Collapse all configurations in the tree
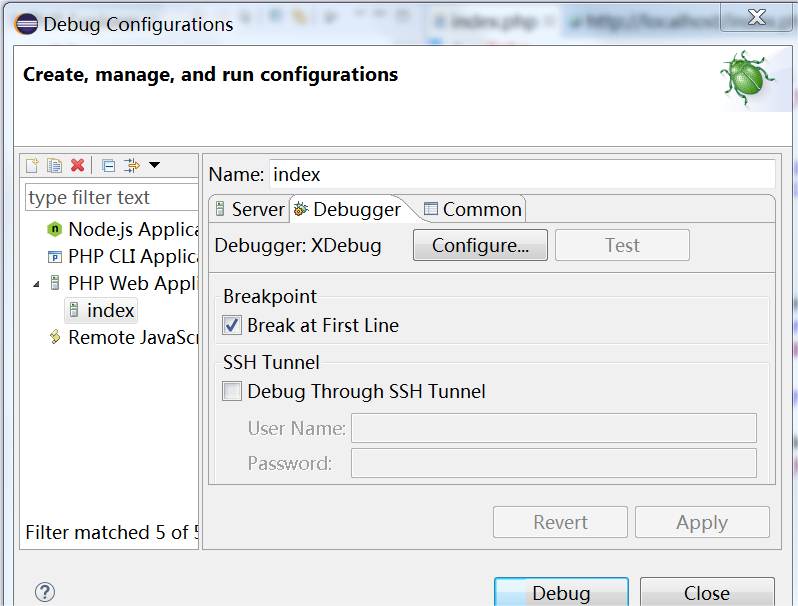 coord(109,165)
